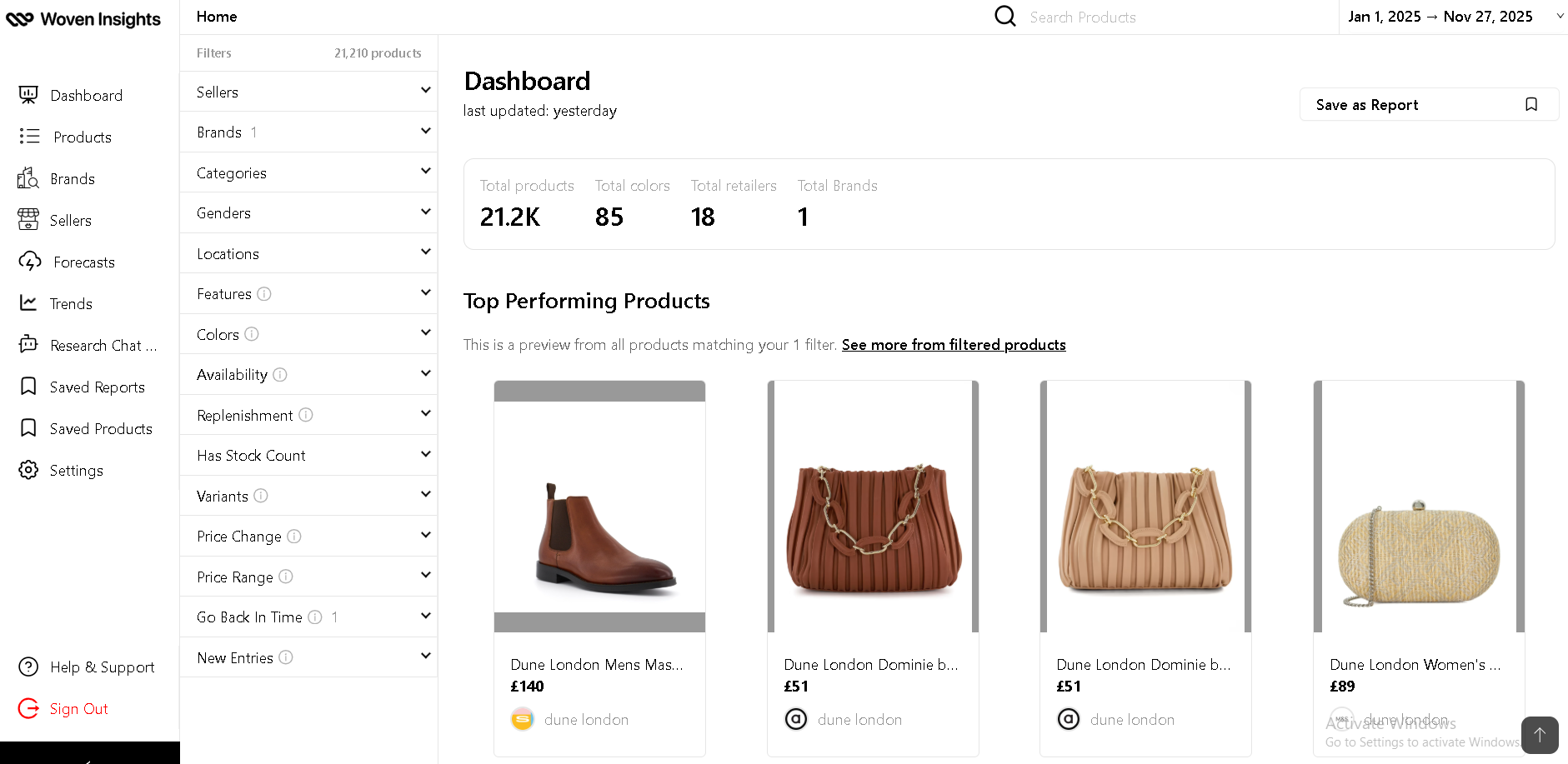Viewport: 1568px width, 764px height.
Task: Click Save as Report button
Action: point(1428,105)
